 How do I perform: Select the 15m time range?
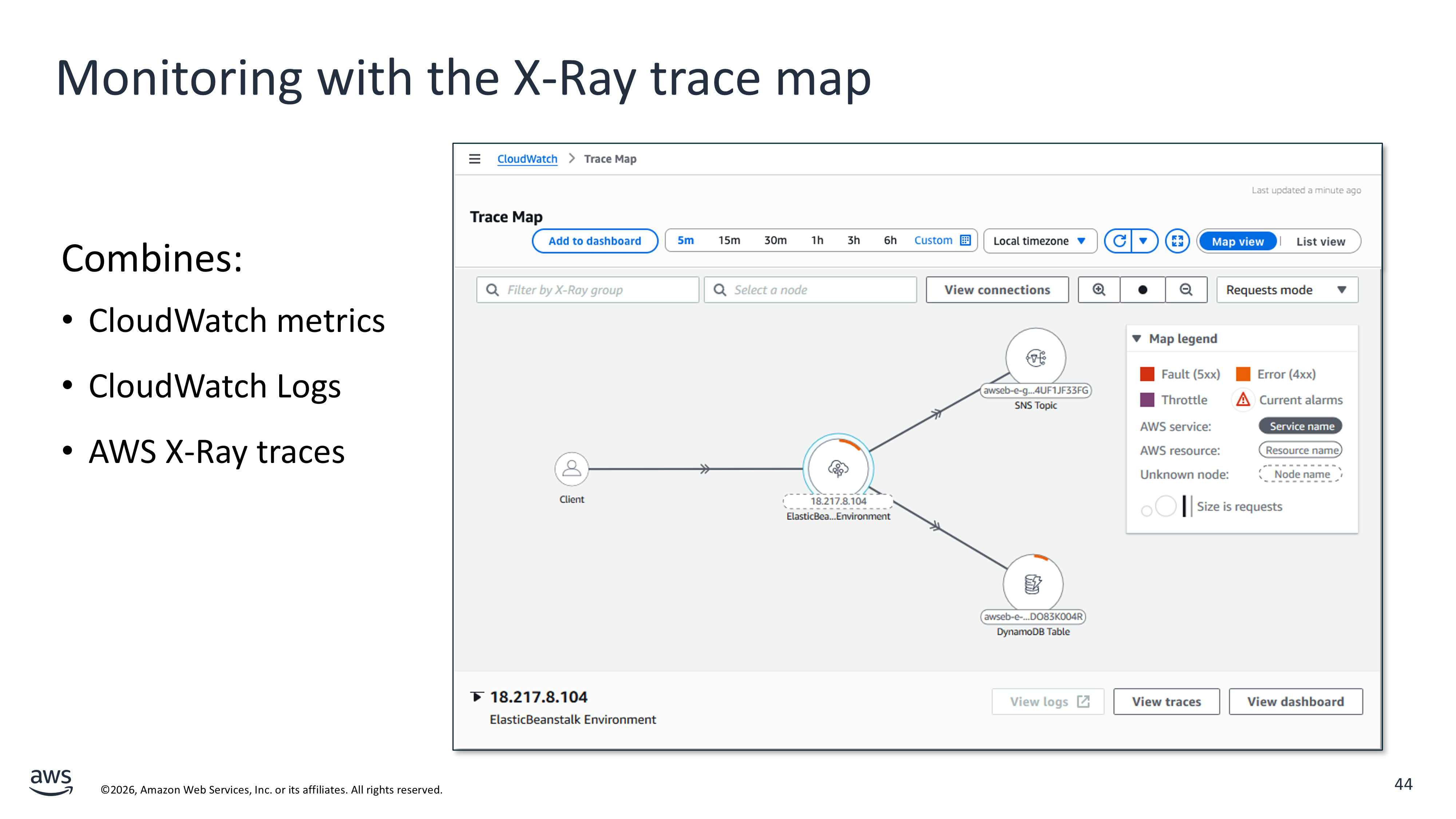tap(729, 241)
